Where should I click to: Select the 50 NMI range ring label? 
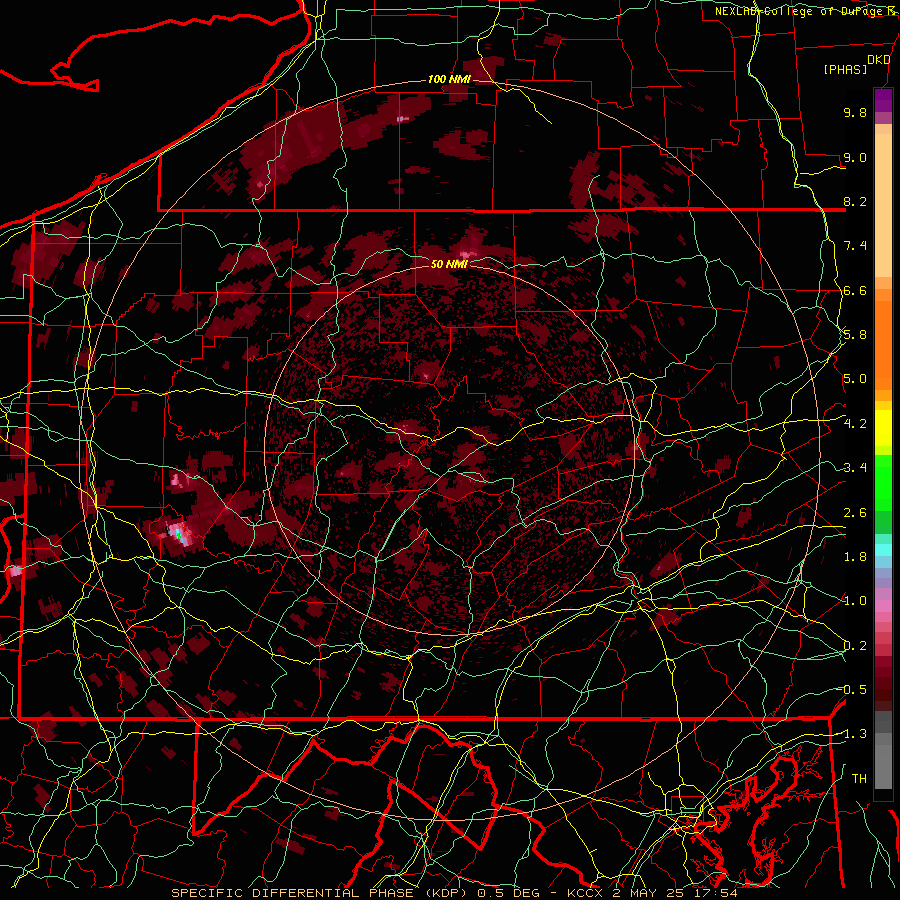[x=449, y=264]
